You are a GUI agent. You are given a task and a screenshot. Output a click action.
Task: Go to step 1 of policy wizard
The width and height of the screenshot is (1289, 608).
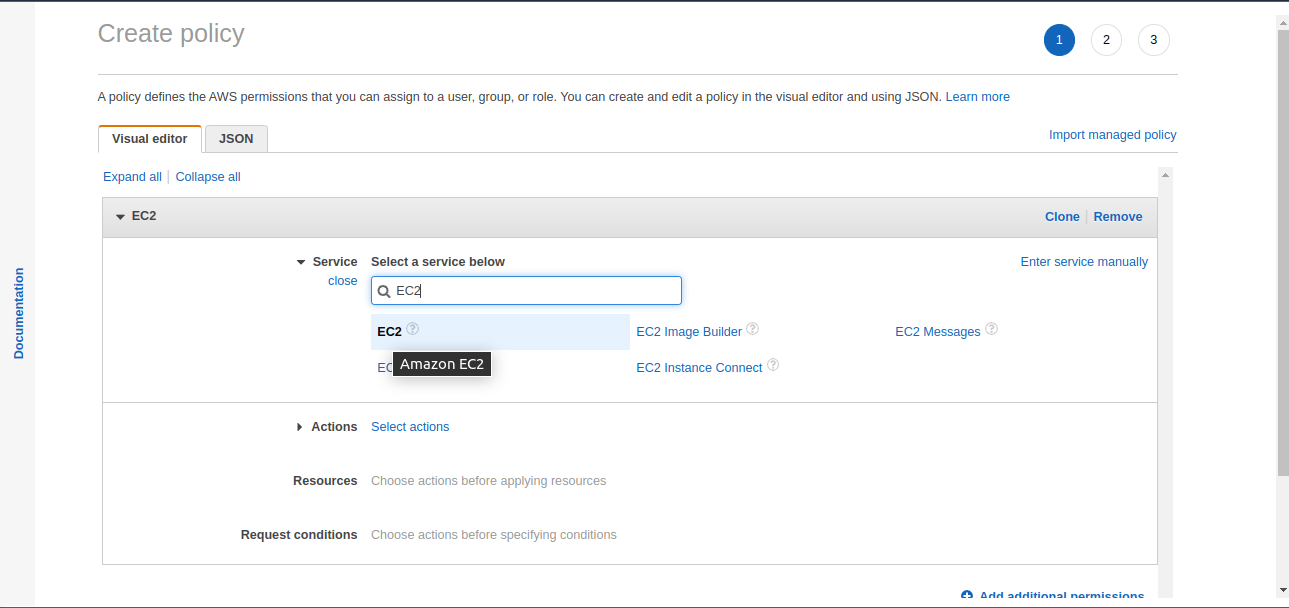[1059, 40]
